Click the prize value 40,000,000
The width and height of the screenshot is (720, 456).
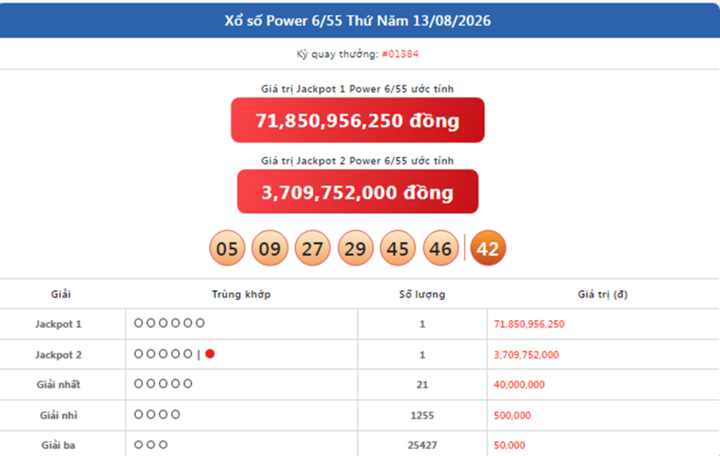[x=519, y=385]
